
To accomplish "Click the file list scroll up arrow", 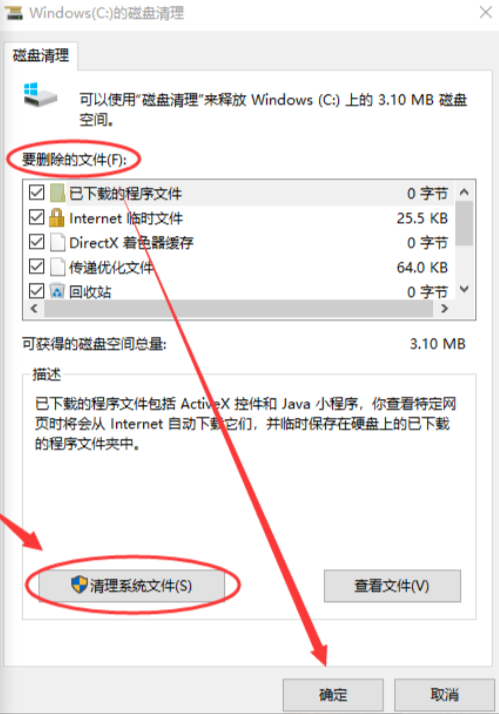I will pyautogui.click(x=464, y=192).
